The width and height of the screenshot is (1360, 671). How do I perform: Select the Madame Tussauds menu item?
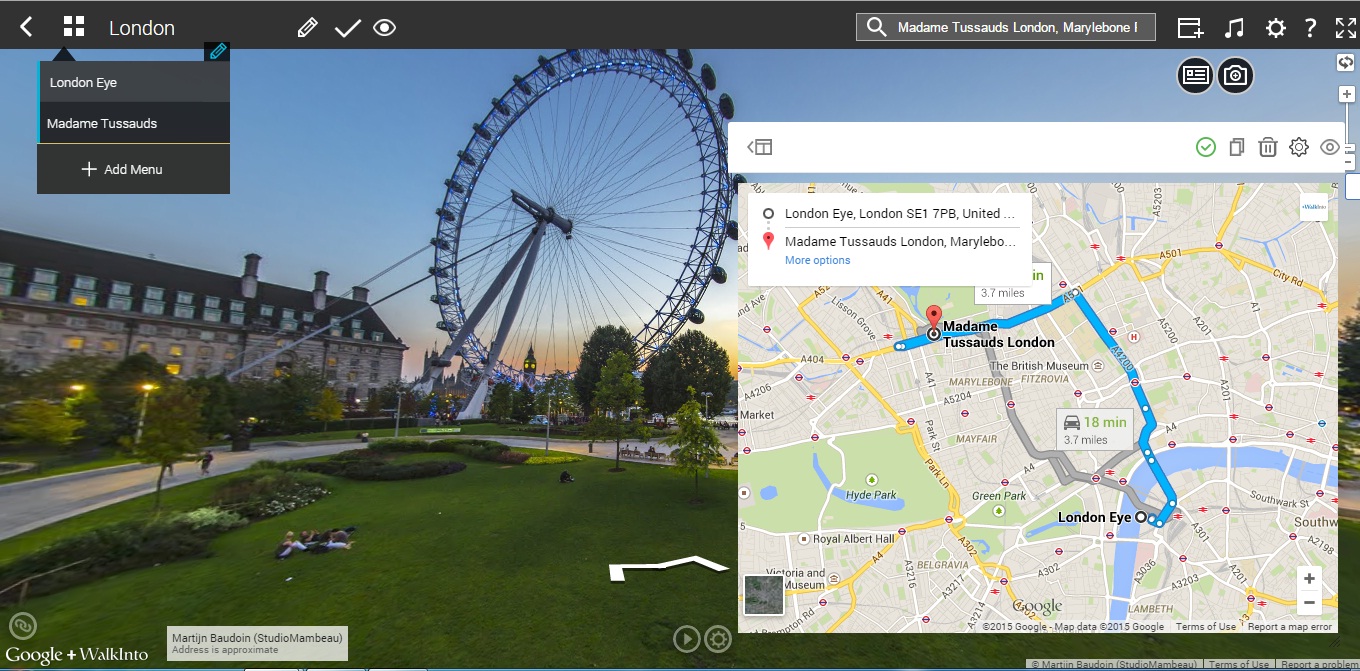point(134,123)
